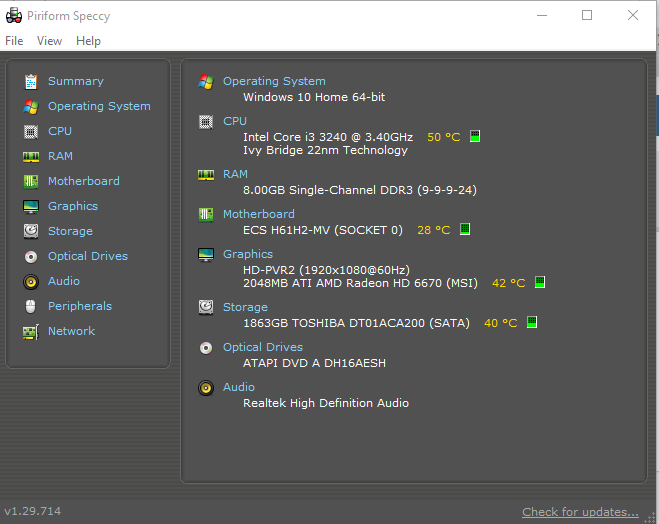Click the HD-PVR2 (1920x1080@60Hz) line

point(326,270)
